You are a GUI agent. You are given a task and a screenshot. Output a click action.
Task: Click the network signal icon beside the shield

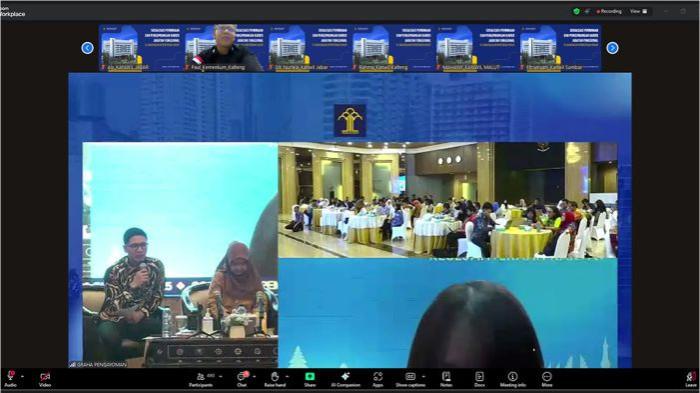(588, 11)
